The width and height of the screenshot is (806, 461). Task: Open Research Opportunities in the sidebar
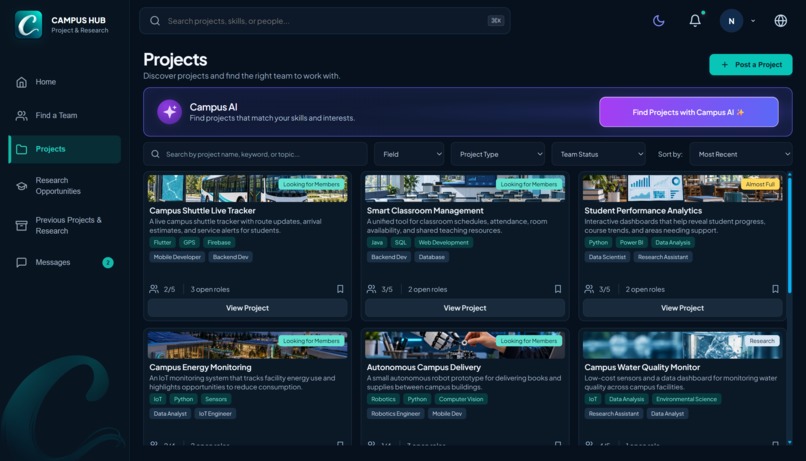pos(64,186)
